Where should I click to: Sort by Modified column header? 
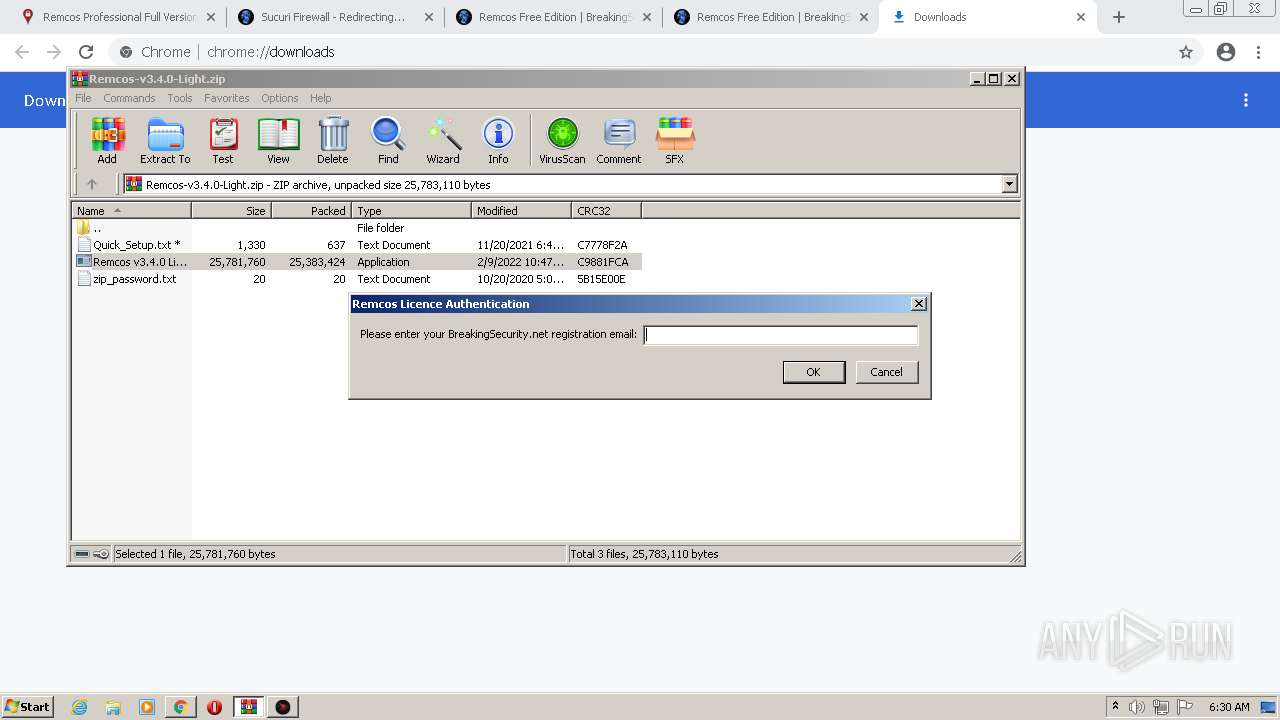(521, 210)
